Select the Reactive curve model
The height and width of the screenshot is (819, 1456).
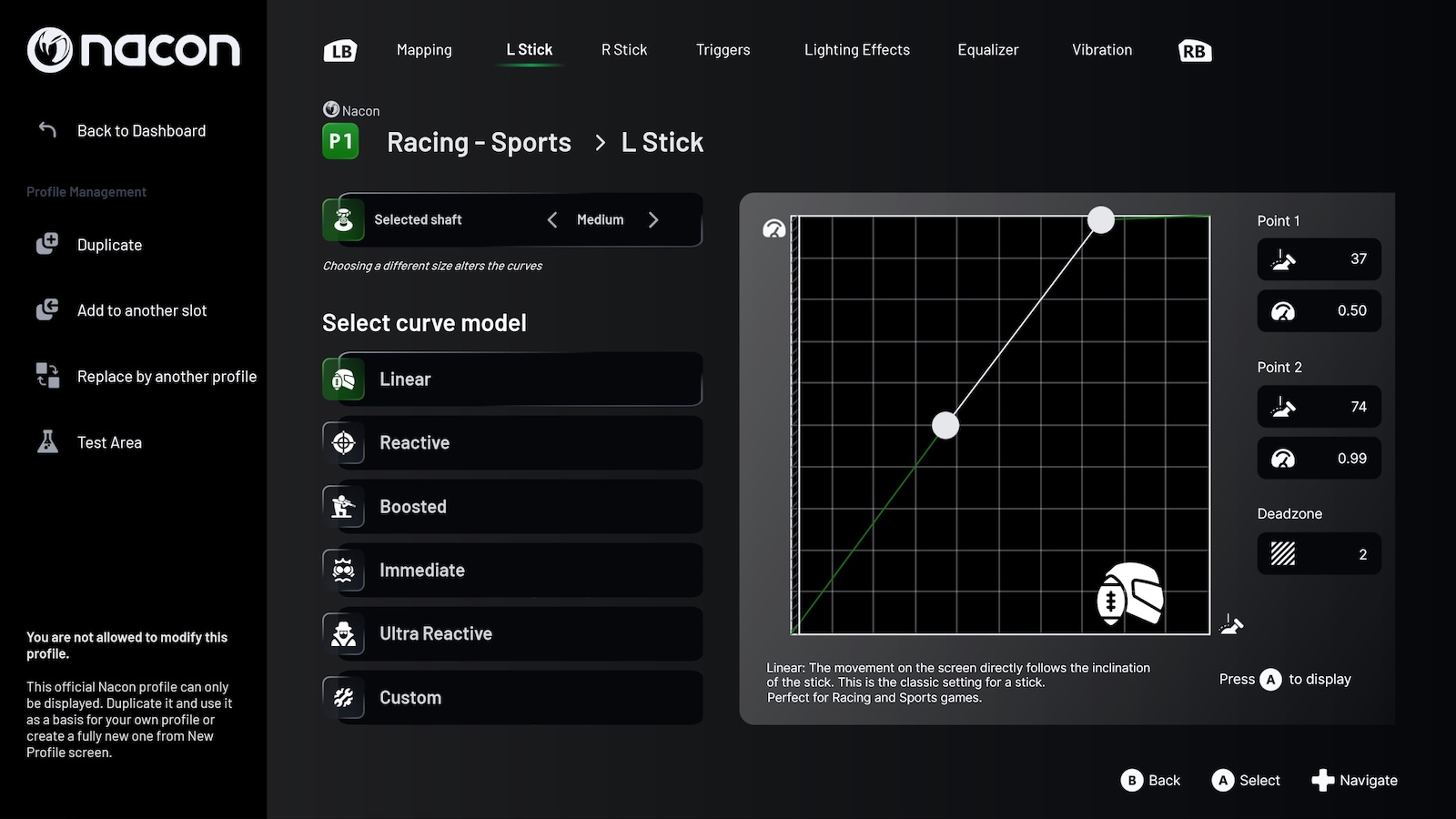pyautogui.click(x=512, y=442)
